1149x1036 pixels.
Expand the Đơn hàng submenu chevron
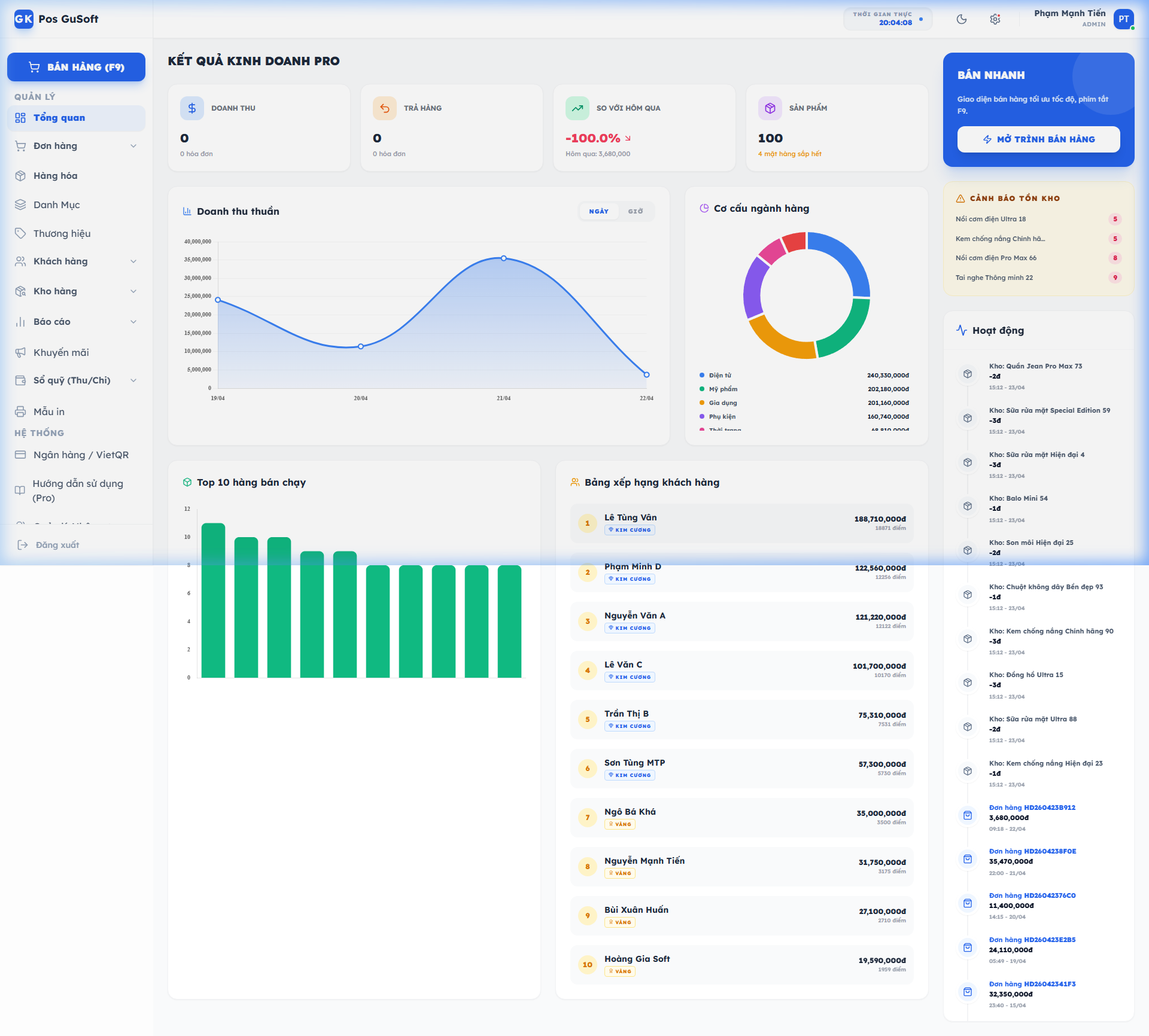point(133,145)
